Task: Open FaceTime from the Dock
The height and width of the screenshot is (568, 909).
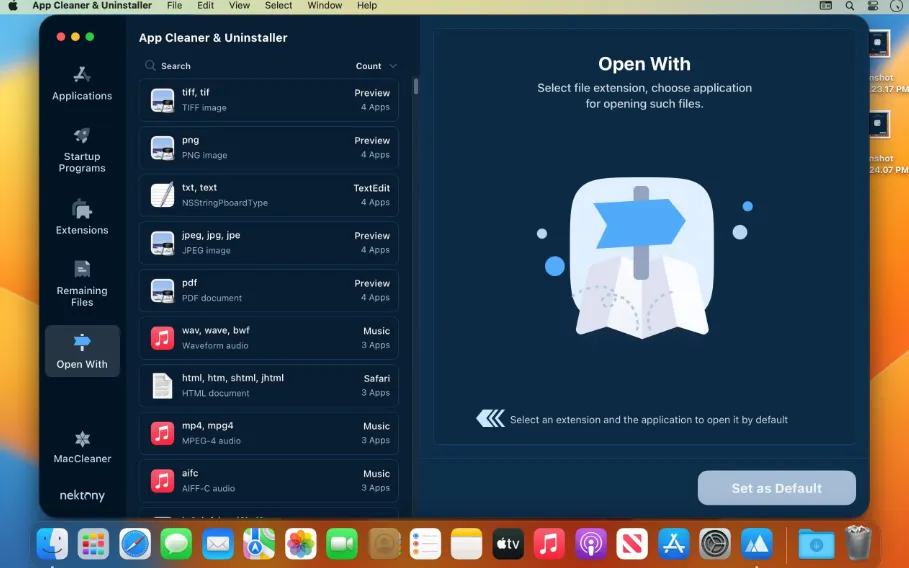Action: tap(342, 544)
